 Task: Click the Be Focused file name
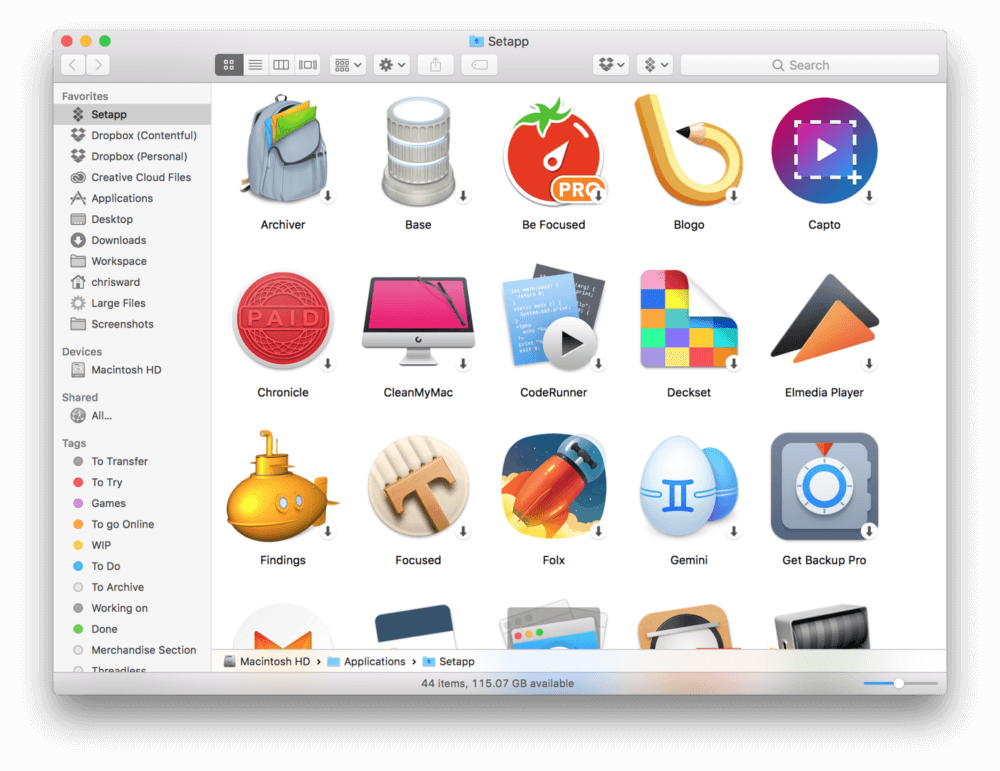554,225
